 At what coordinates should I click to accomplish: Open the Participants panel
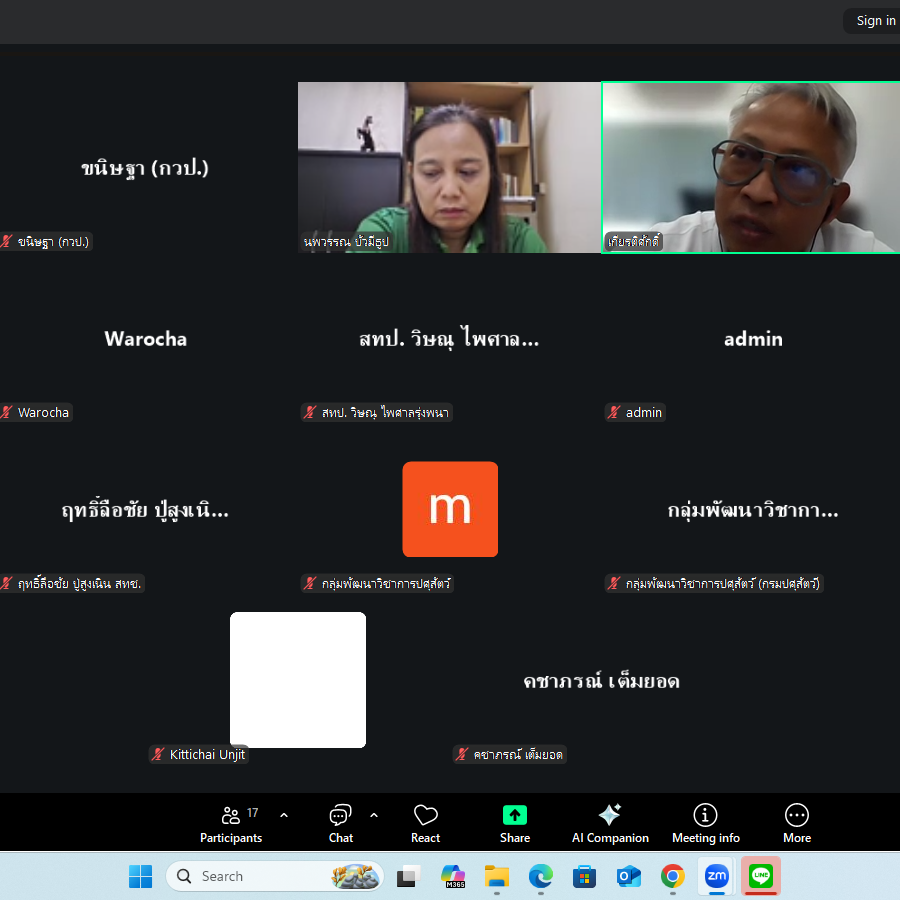coord(231,824)
